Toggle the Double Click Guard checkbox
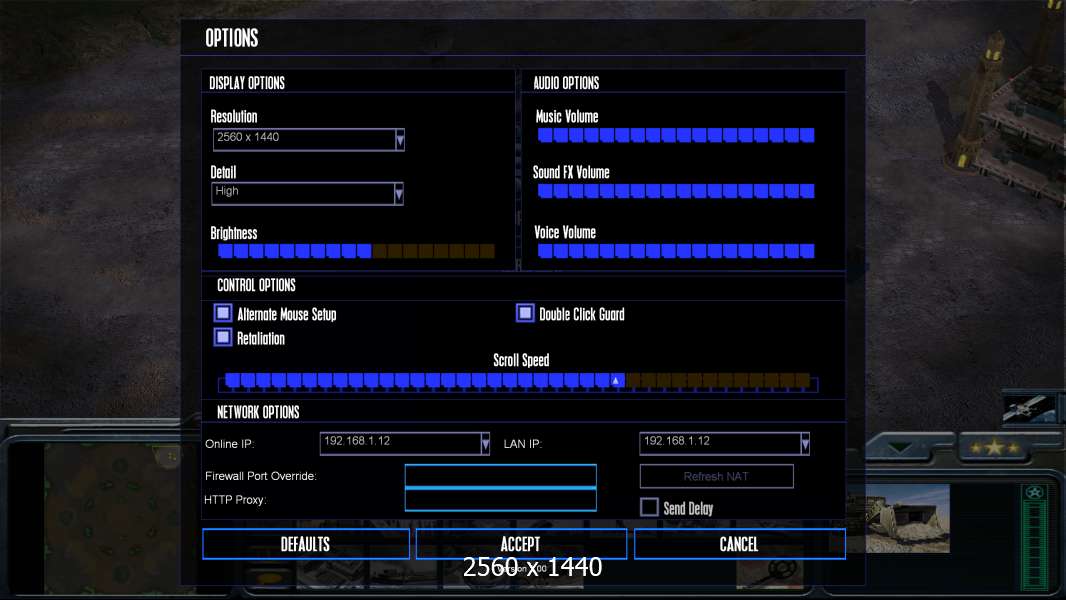This screenshot has width=1066, height=600. pyautogui.click(x=525, y=313)
